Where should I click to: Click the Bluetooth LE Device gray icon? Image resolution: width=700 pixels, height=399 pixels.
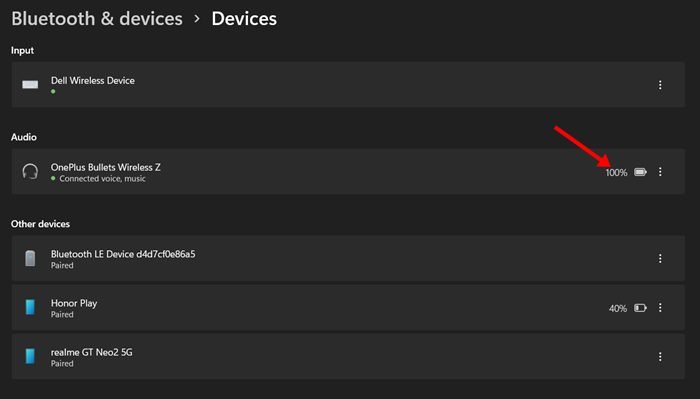30,258
